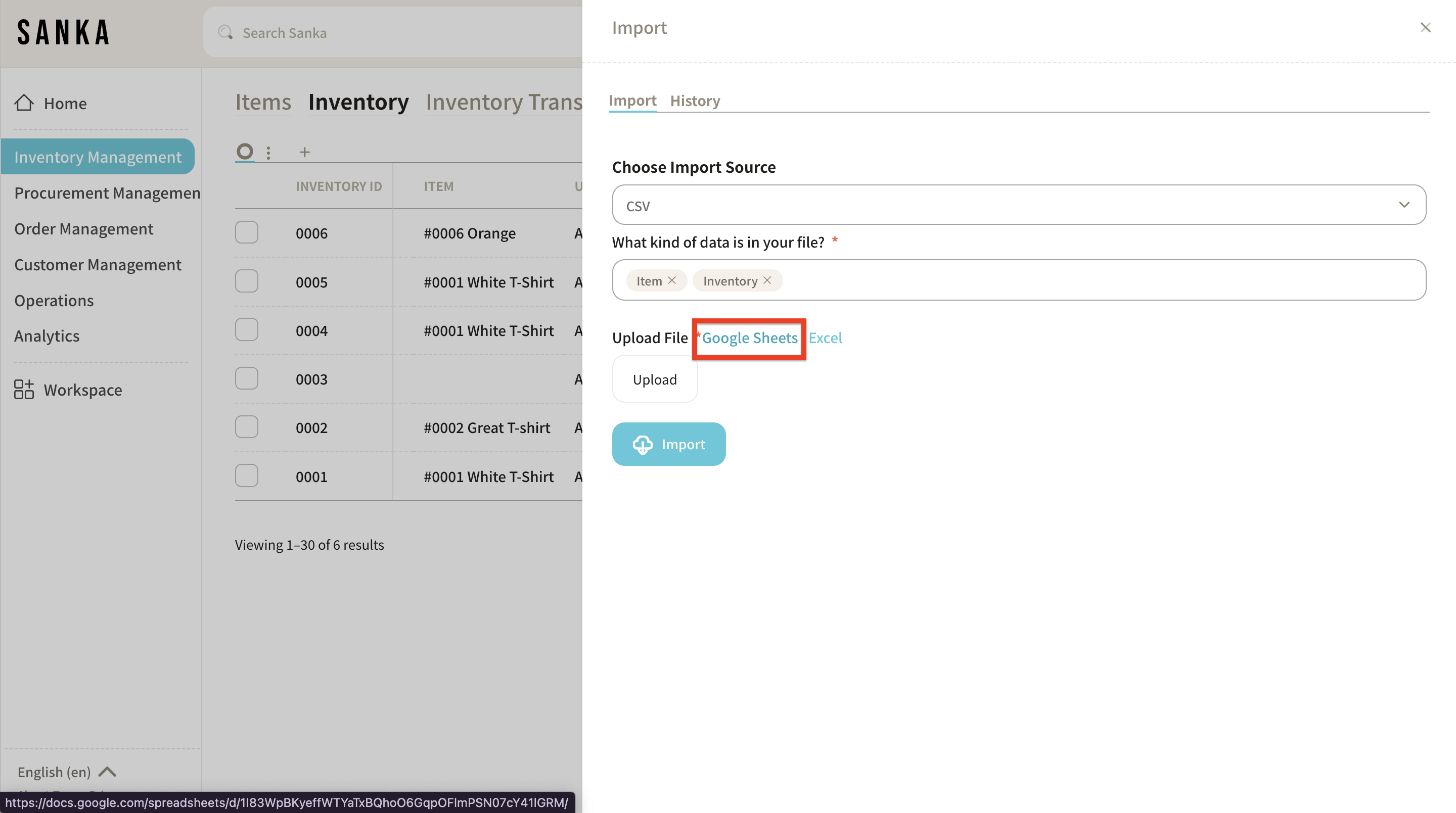Check the row 0006 checkbox
This screenshot has height=813, width=1456.
246,232
